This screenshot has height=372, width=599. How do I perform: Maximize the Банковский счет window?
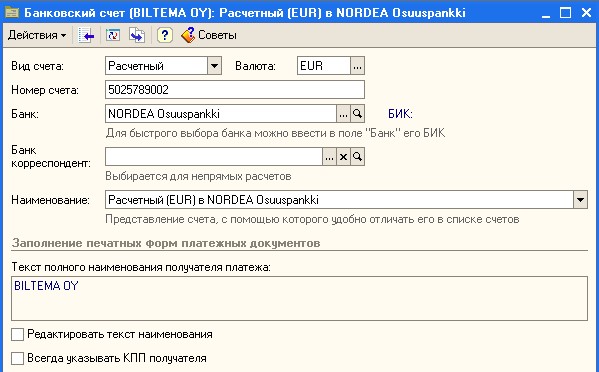[565, 13]
